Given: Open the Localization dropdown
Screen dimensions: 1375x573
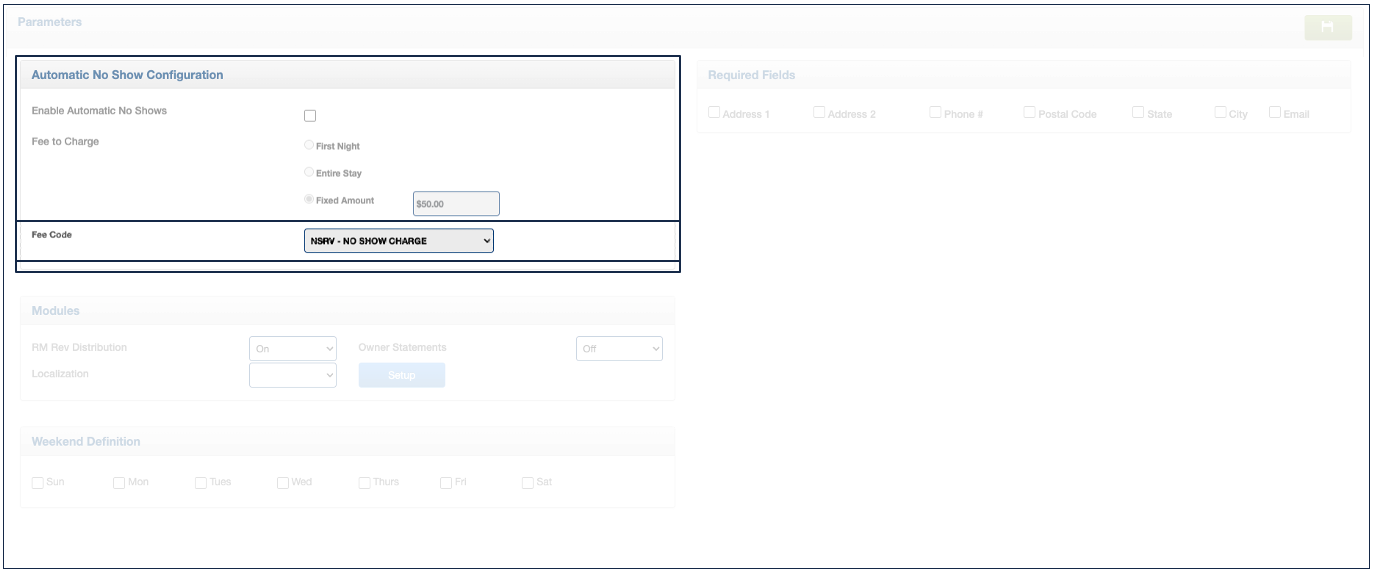Looking at the screenshot, I should [292, 375].
